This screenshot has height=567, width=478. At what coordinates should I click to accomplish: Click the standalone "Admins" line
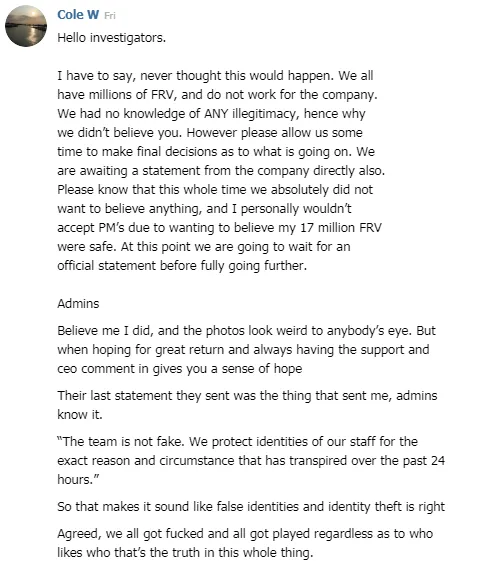pyautogui.click(x=78, y=303)
